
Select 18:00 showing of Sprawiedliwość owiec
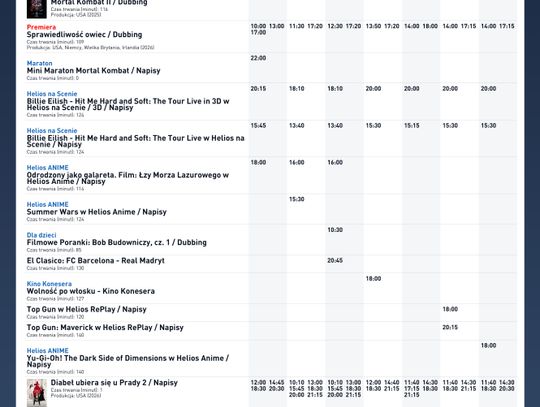pyautogui.click(x=430, y=26)
